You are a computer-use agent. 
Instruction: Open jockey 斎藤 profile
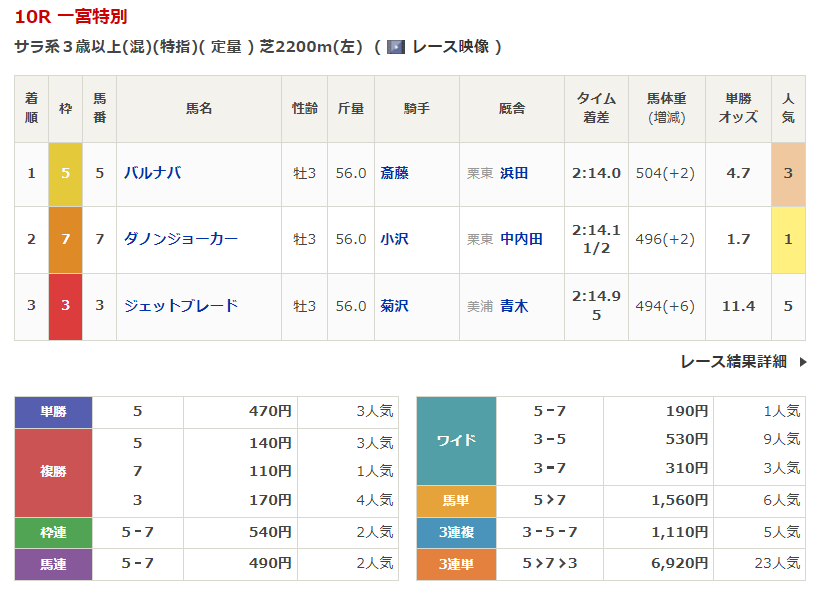(394, 173)
